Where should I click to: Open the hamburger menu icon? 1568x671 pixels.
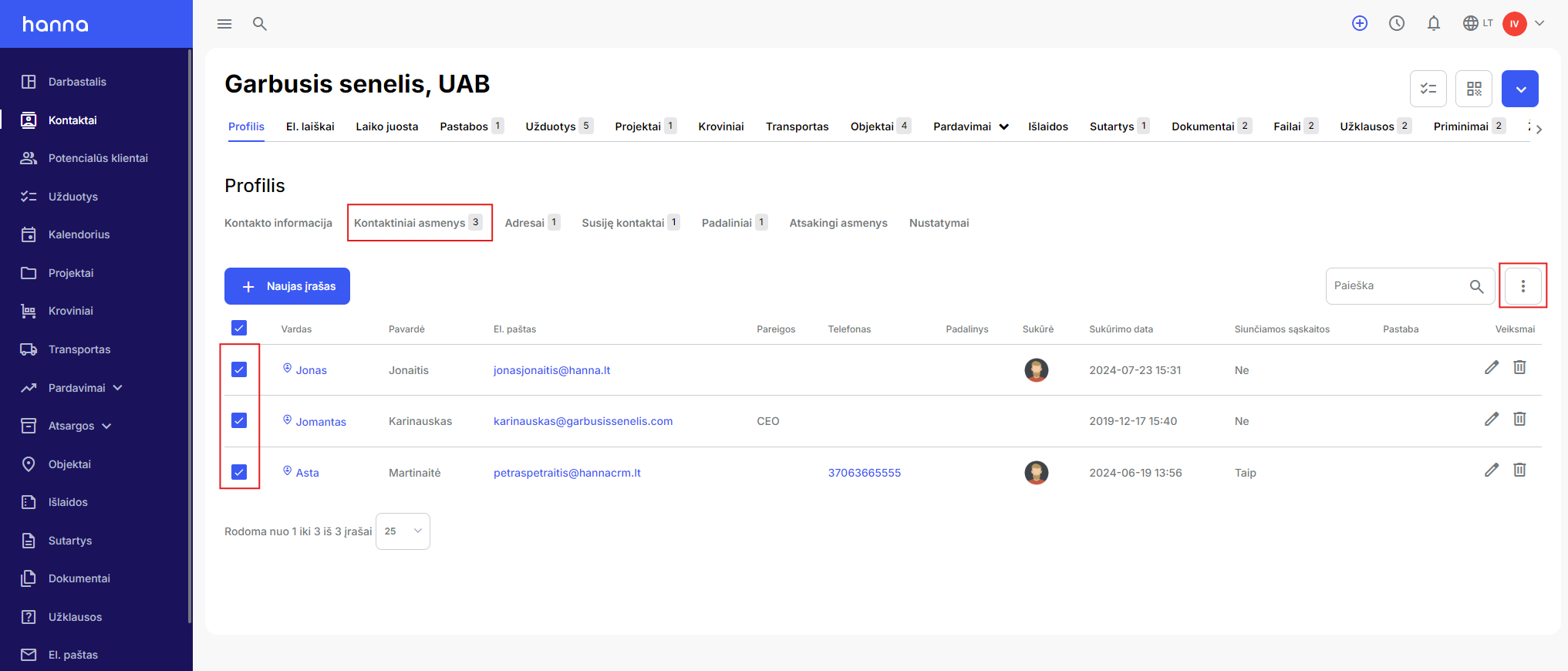[224, 24]
